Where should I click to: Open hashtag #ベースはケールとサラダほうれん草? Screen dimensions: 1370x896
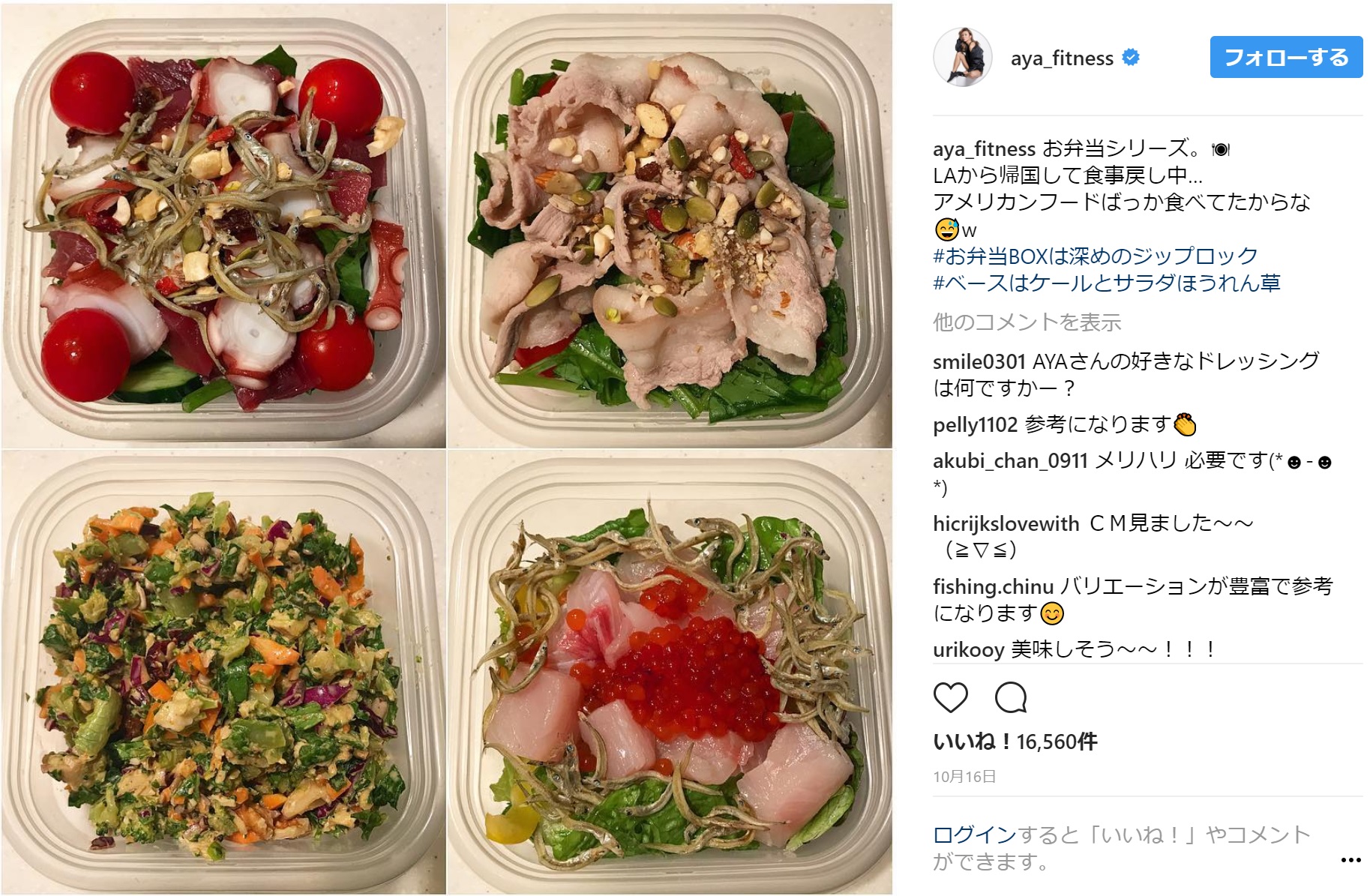coord(1106,283)
